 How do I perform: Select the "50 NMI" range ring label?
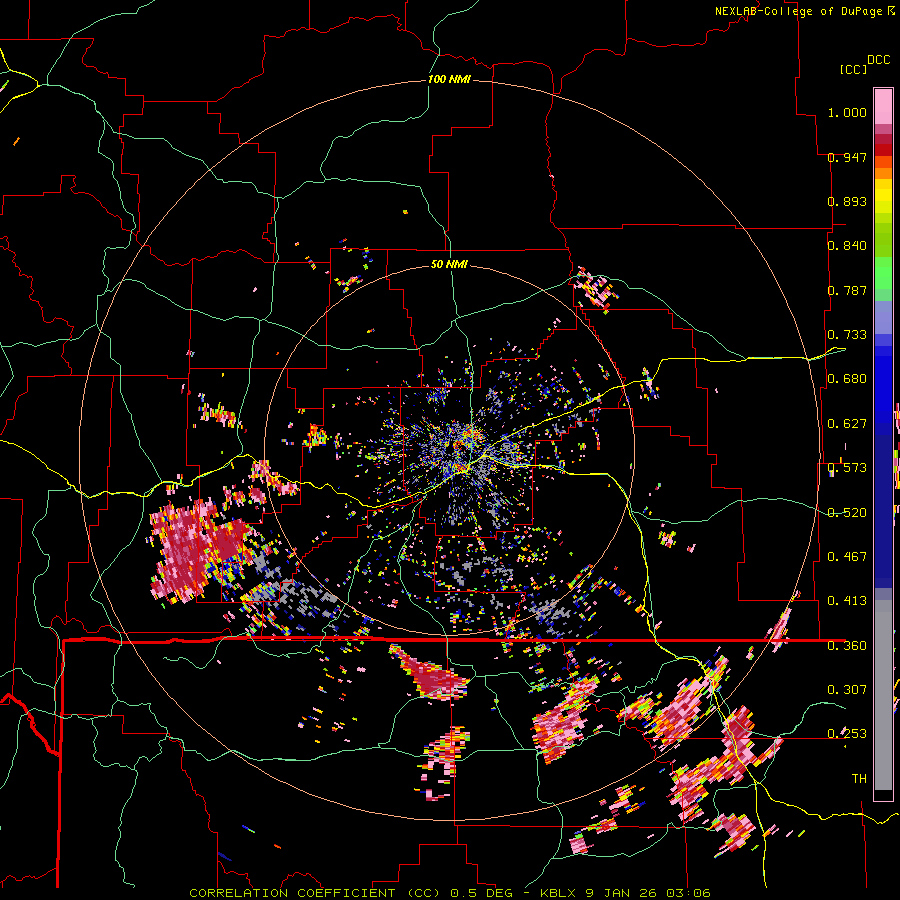coord(449,264)
